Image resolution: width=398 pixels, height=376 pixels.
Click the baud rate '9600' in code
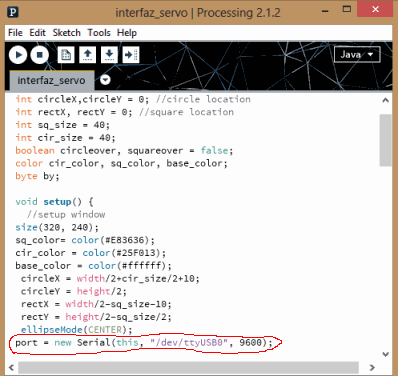coord(250,342)
